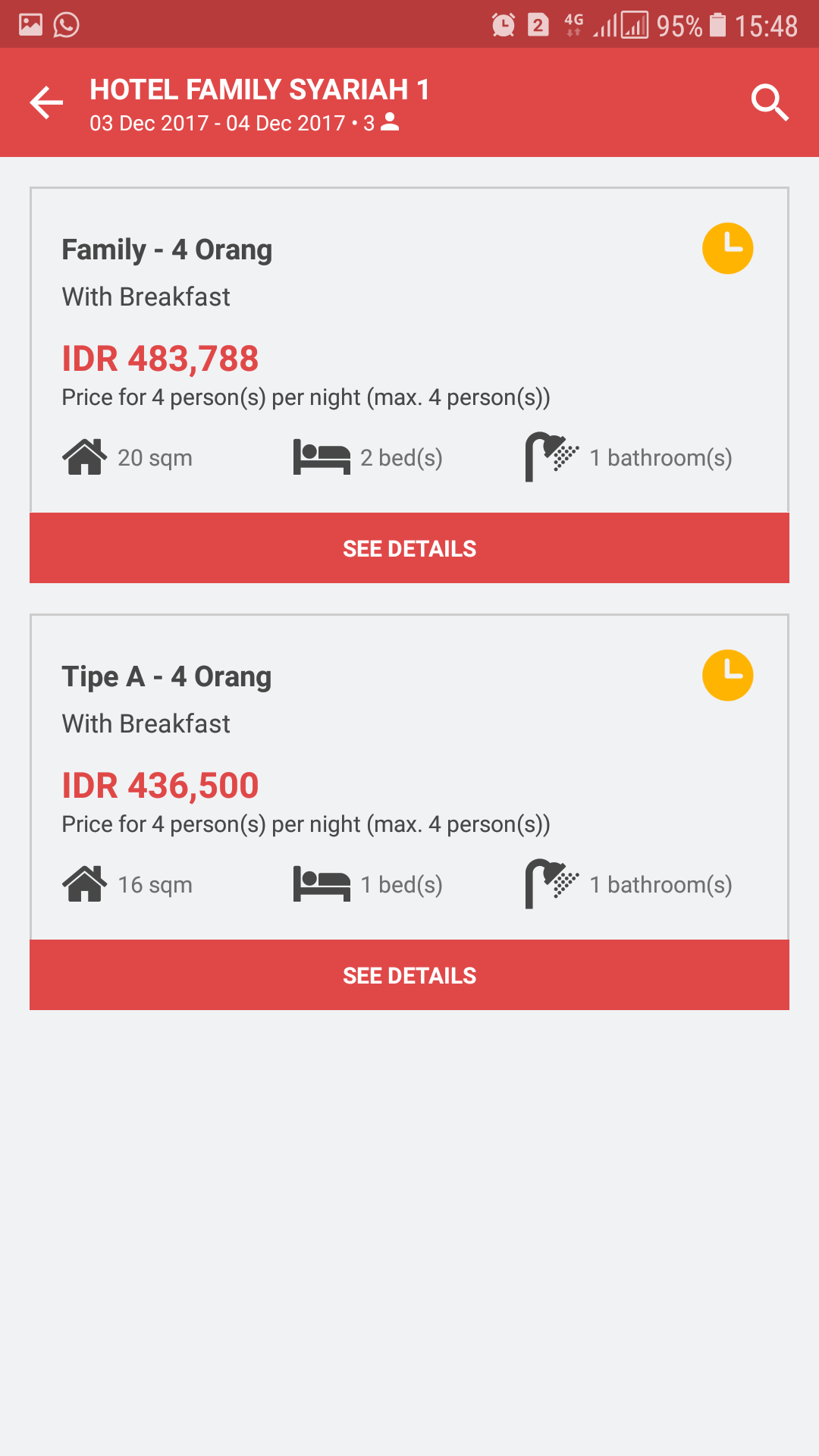Tap the IDR 436,500 price

pyautogui.click(x=160, y=786)
